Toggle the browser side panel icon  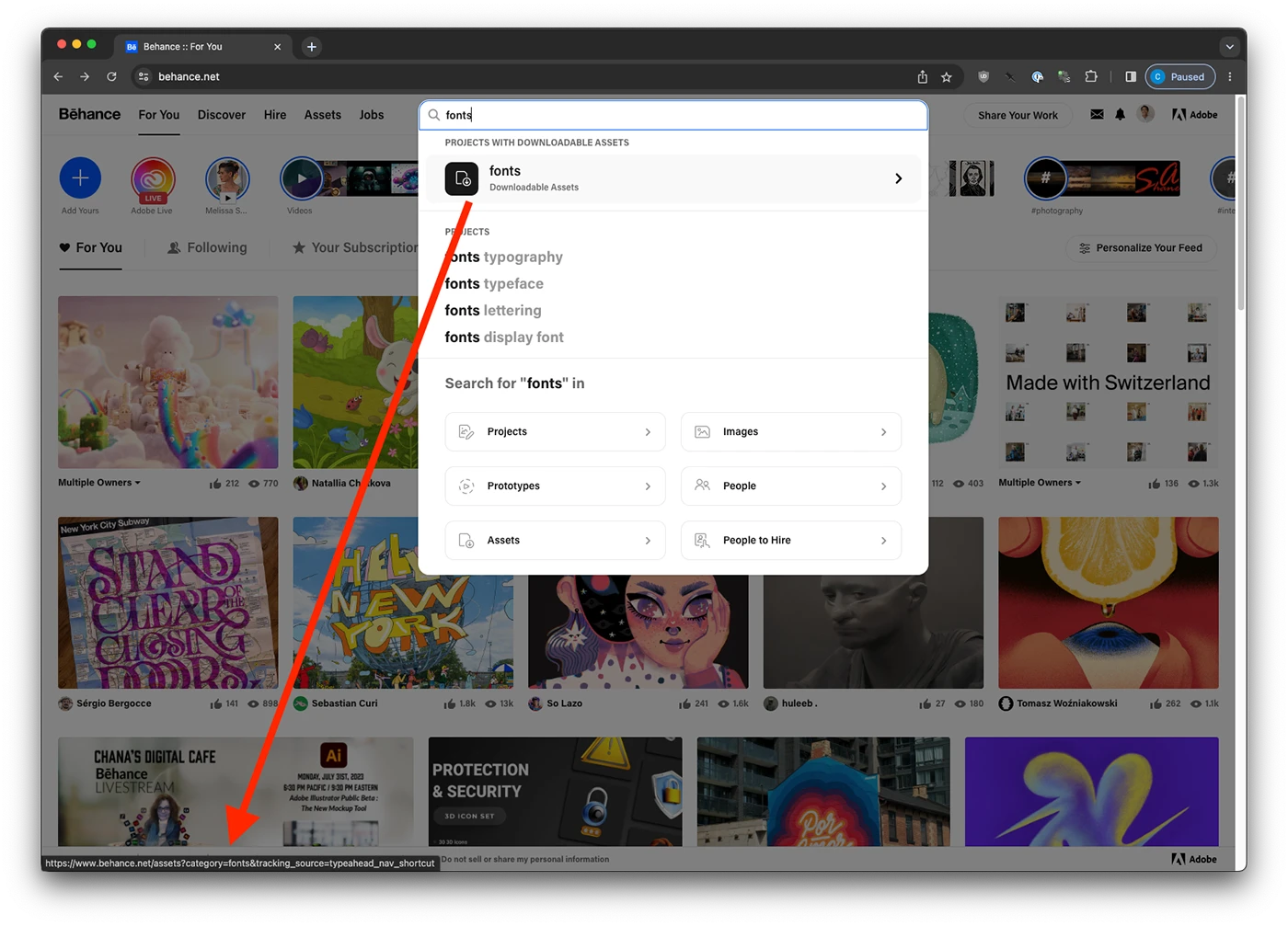(x=1130, y=77)
